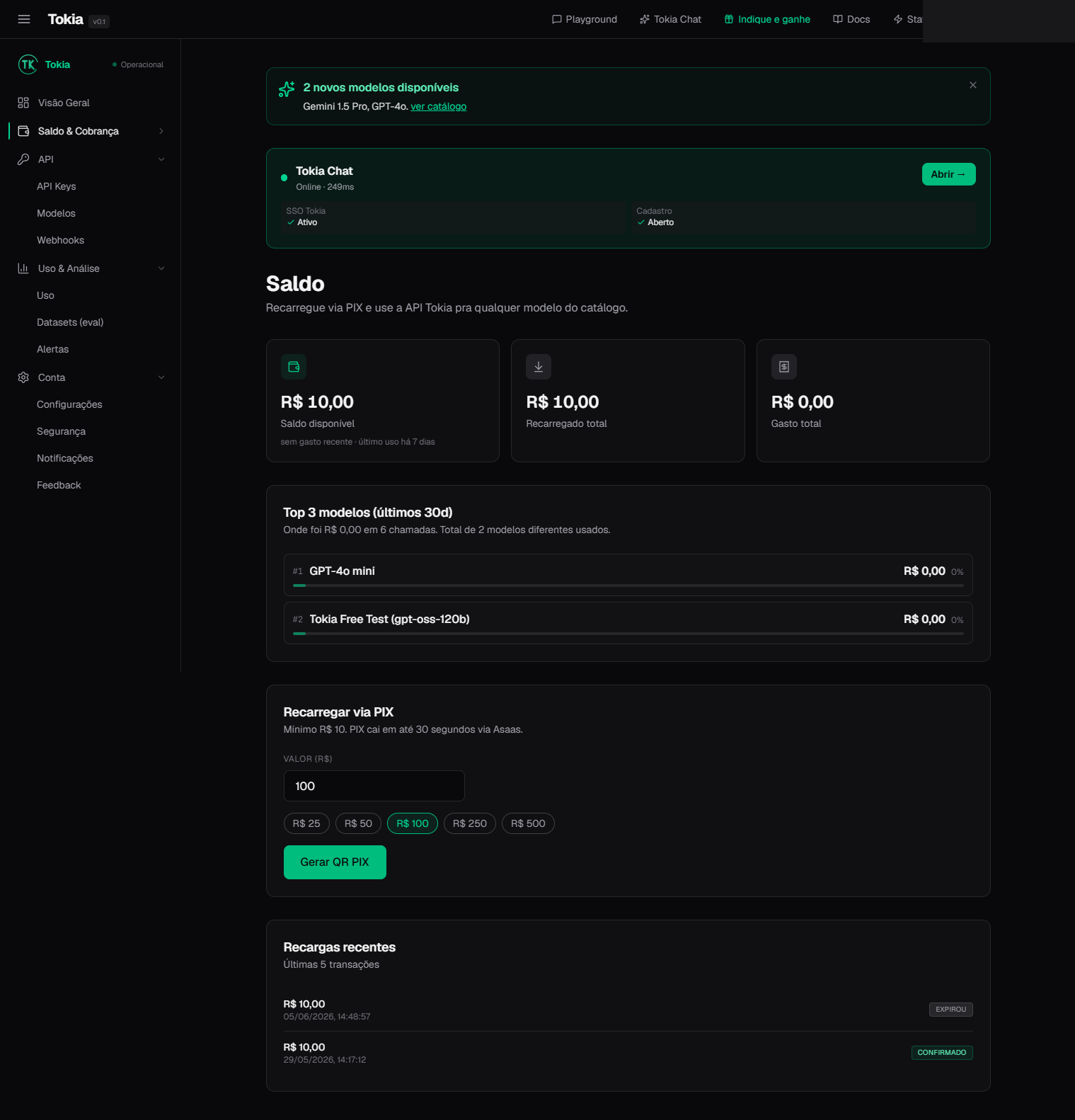Click the GPT-4o mini model row name

point(342,571)
